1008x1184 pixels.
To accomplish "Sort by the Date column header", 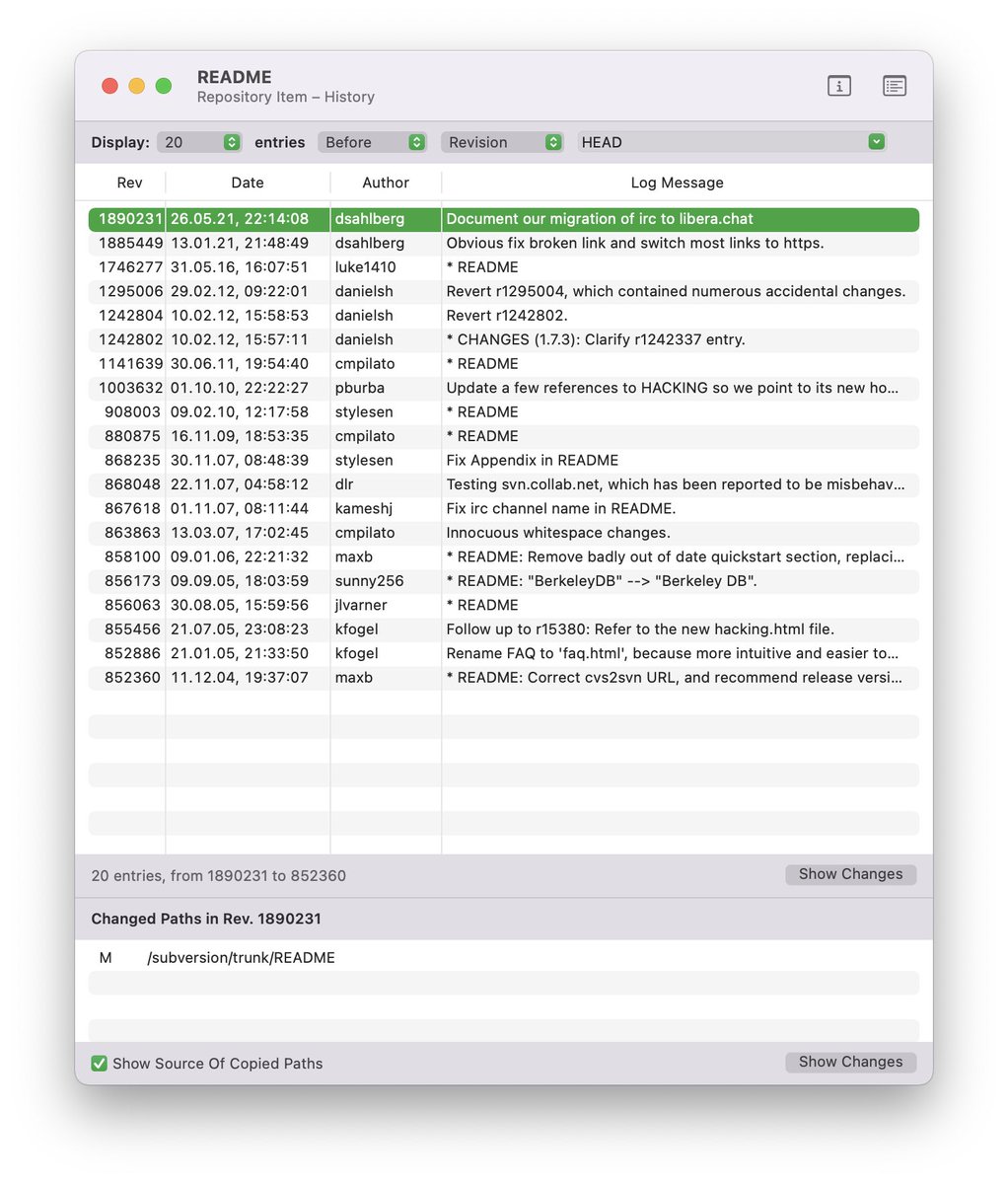I will [248, 183].
